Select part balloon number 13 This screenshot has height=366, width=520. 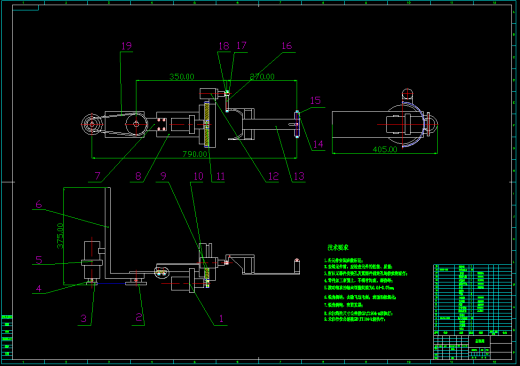pyautogui.click(x=299, y=176)
